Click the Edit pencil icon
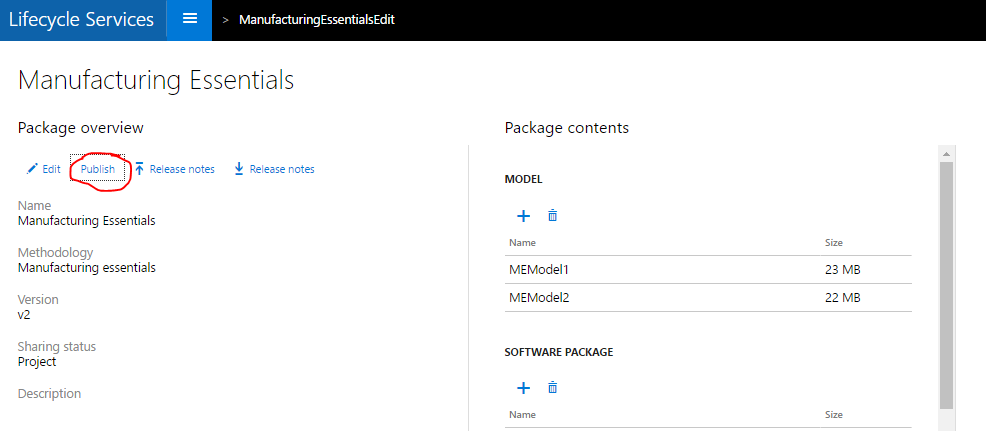This screenshot has height=431, width=986. click(x=32, y=169)
